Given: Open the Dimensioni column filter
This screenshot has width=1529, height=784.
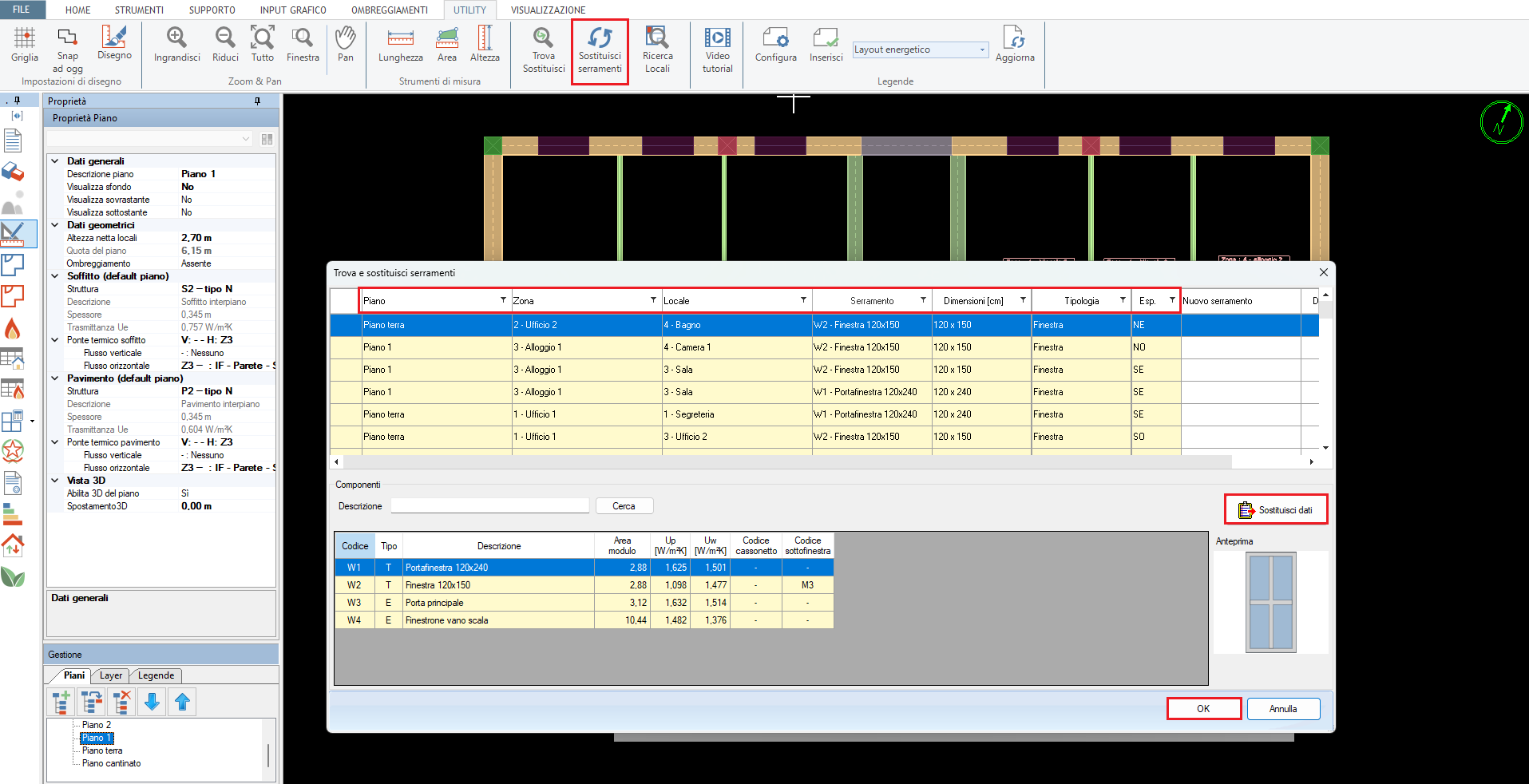Looking at the screenshot, I should 1023,300.
